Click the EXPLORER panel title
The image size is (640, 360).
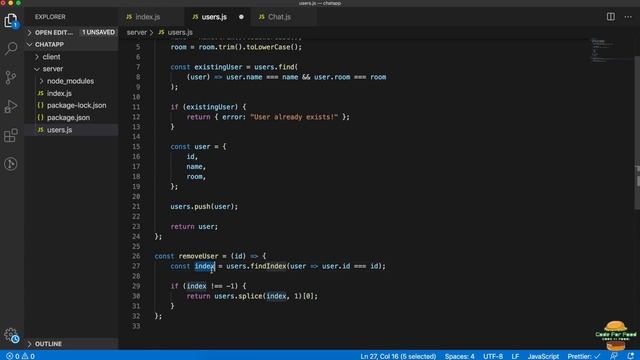[x=50, y=17]
